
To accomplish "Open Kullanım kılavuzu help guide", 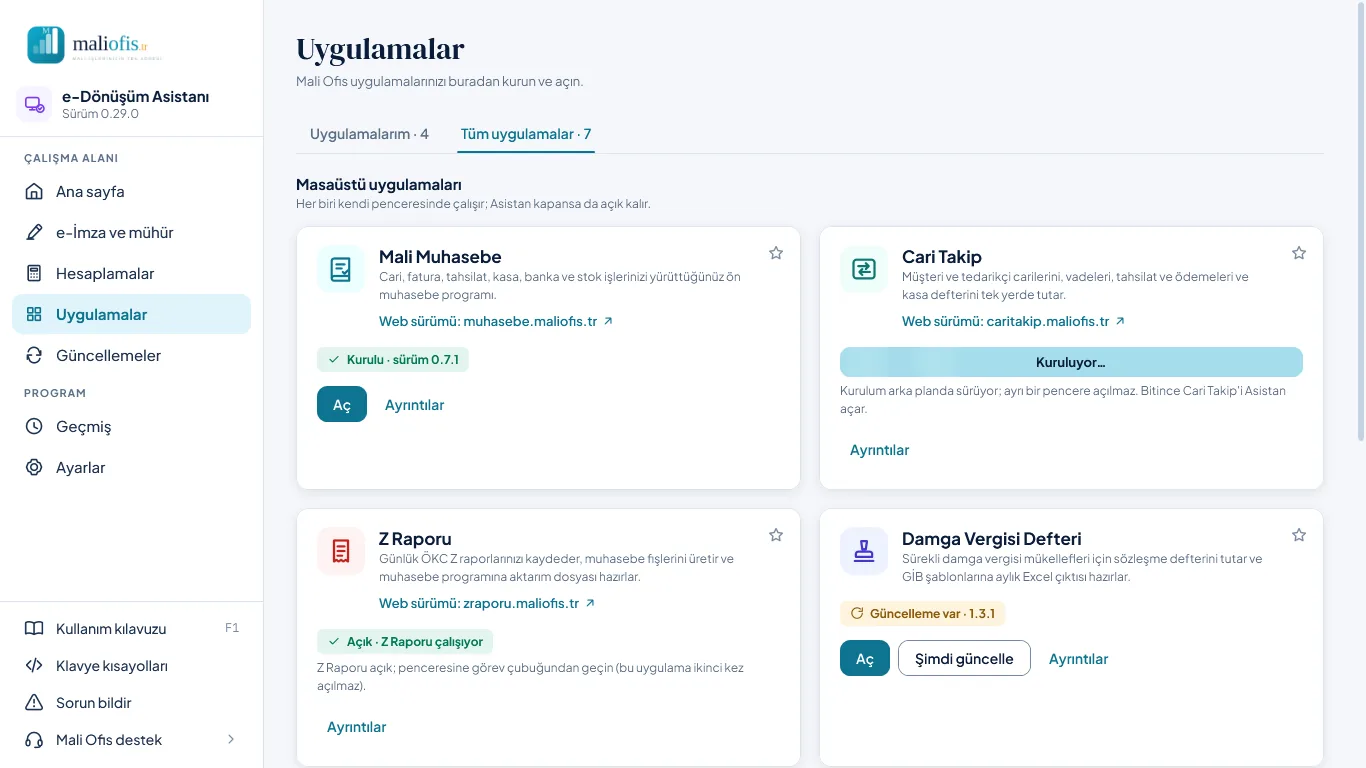I will click(x=131, y=629).
